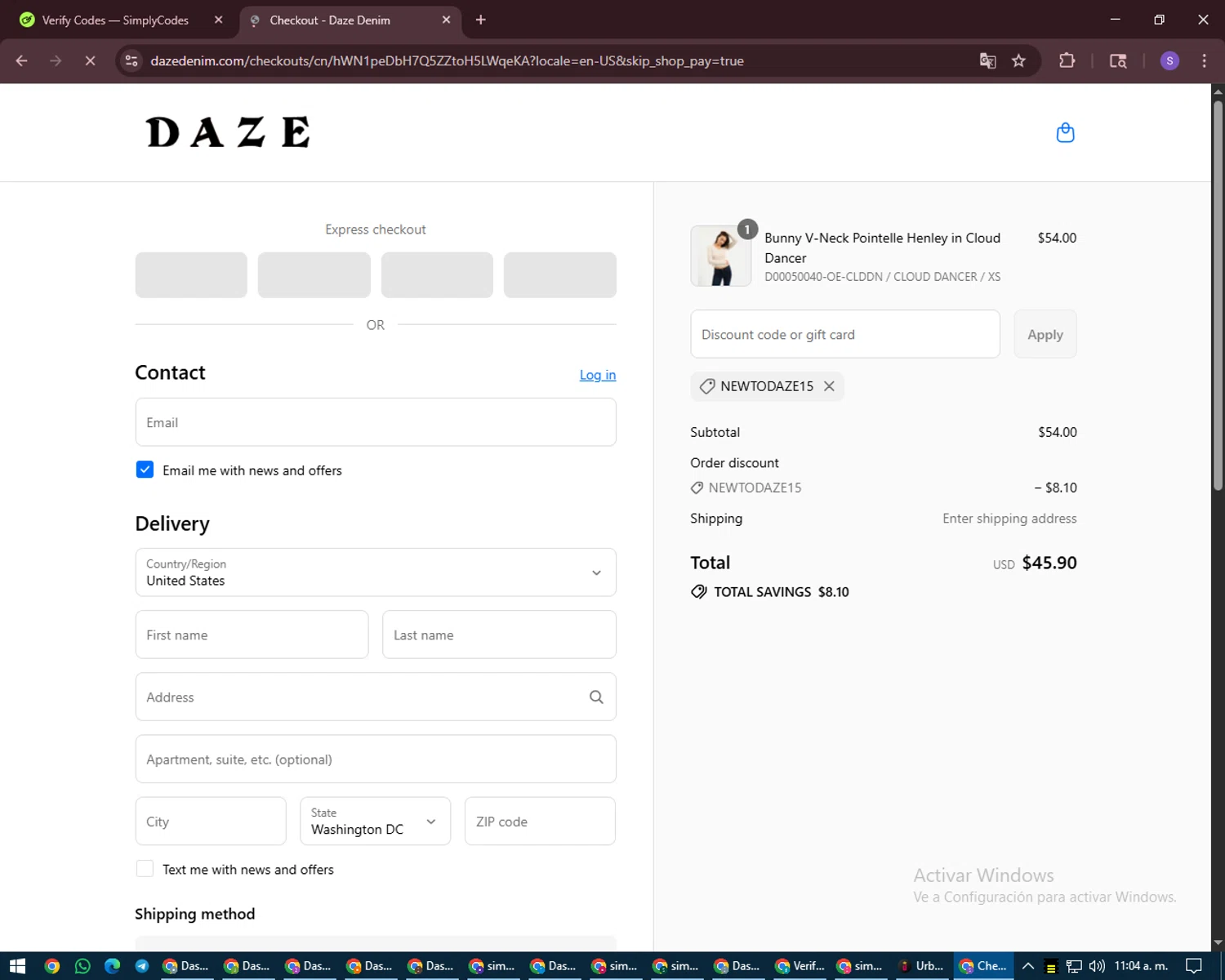
Task: Click the TOTAL SAVINGS $8.10 text
Action: point(782,592)
